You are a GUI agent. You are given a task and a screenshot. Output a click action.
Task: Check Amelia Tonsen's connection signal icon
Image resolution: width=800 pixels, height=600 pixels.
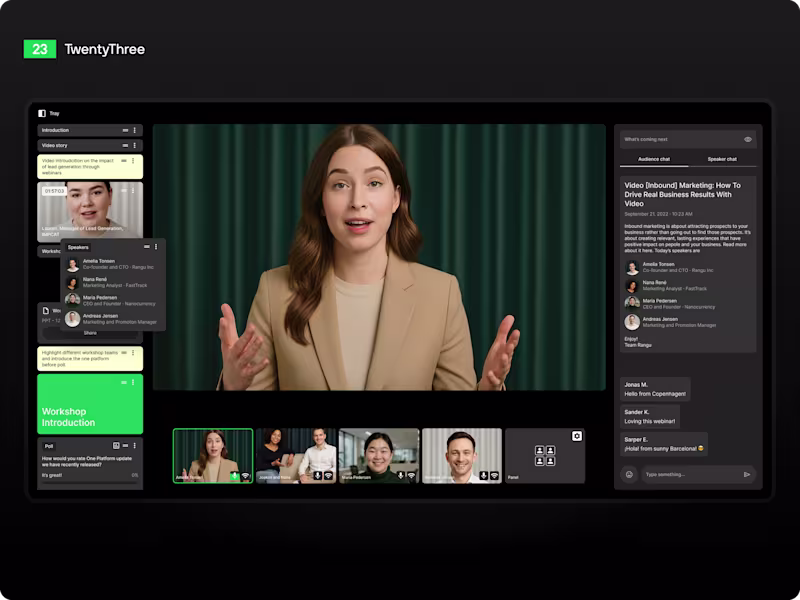click(x=245, y=476)
